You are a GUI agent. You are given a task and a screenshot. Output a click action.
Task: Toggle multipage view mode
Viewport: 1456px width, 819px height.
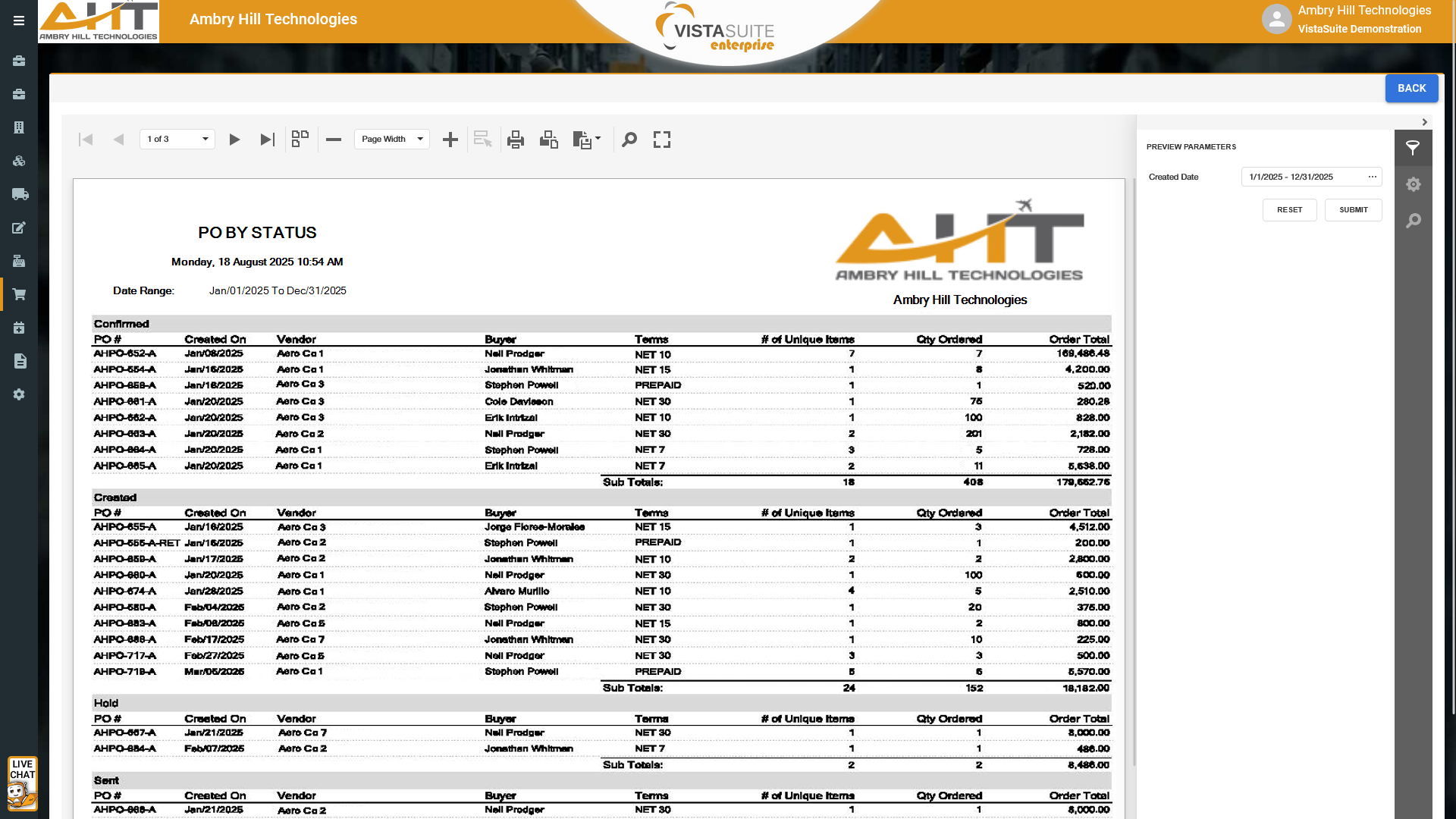click(300, 139)
